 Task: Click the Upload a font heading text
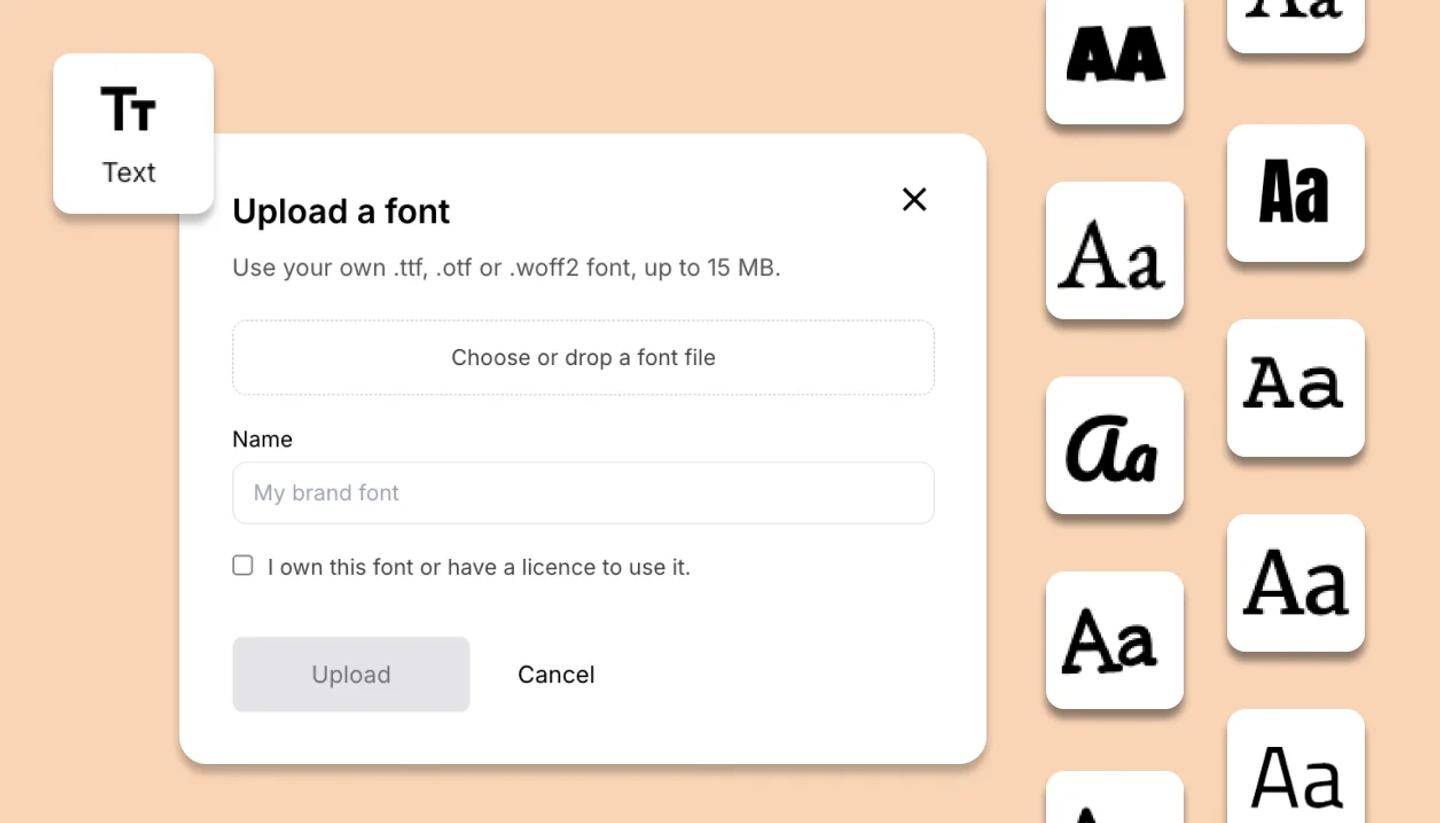click(x=341, y=211)
